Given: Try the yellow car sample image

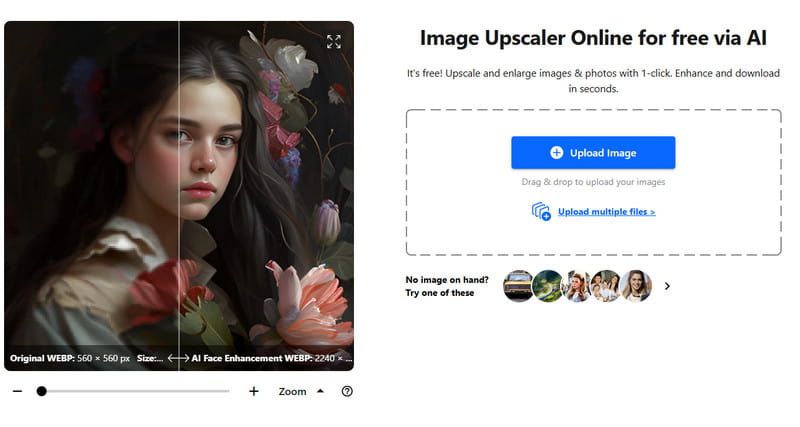Looking at the screenshot, I should (518, 286).
